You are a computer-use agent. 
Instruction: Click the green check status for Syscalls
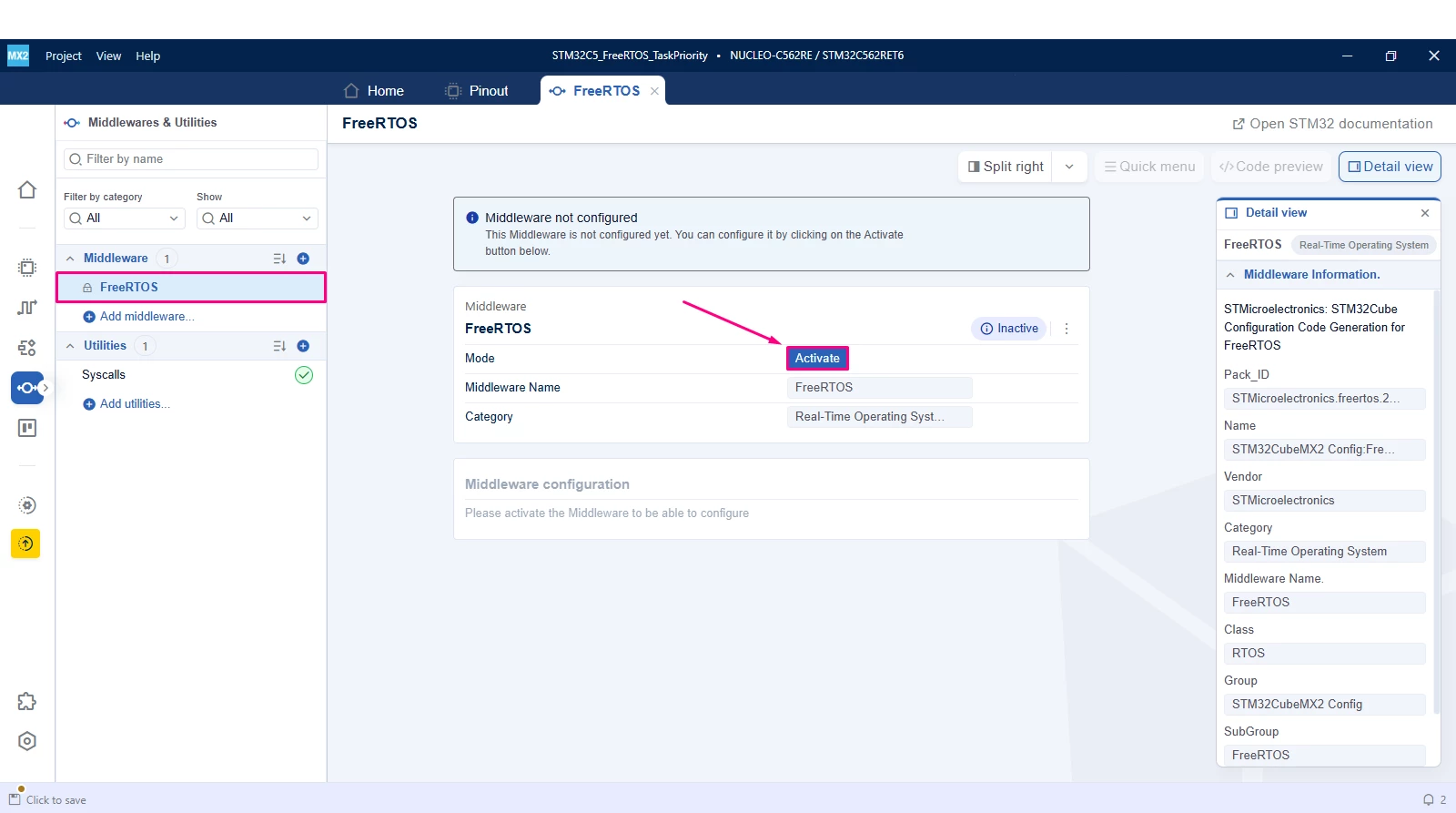click(x=304, y=375)
